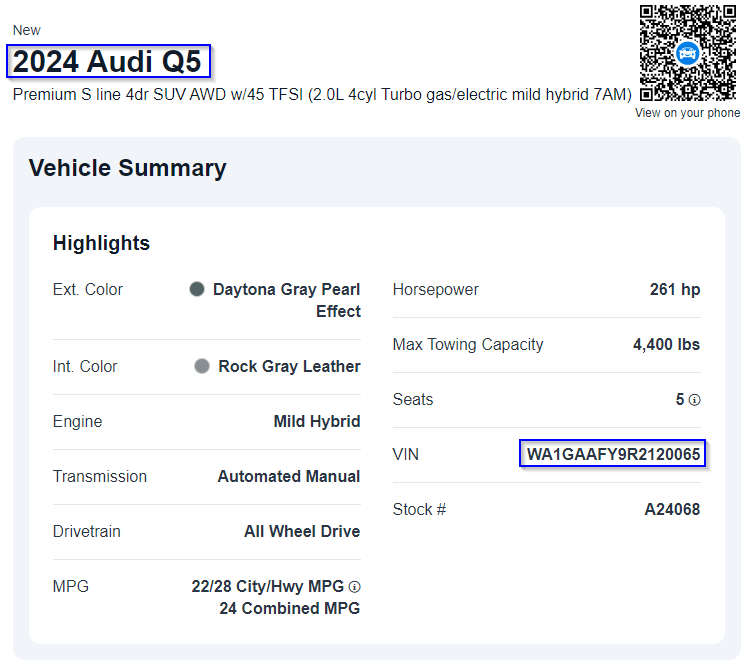The image size is (751, 669).
Task: Click the Premium S line trim description
Action: [322, 95]
